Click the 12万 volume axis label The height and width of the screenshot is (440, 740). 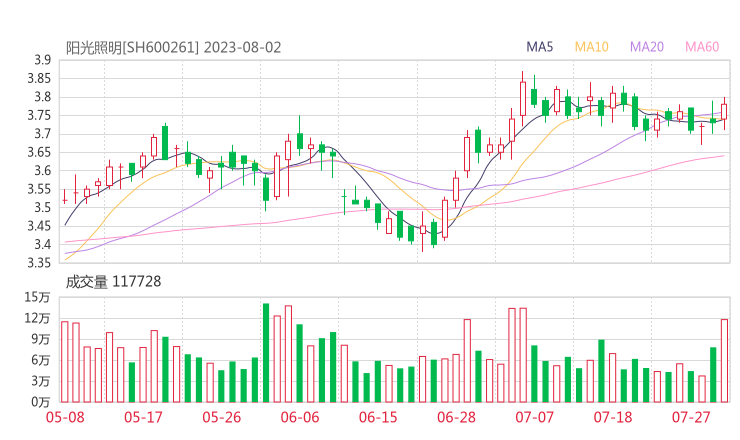[x=37, y=319]
